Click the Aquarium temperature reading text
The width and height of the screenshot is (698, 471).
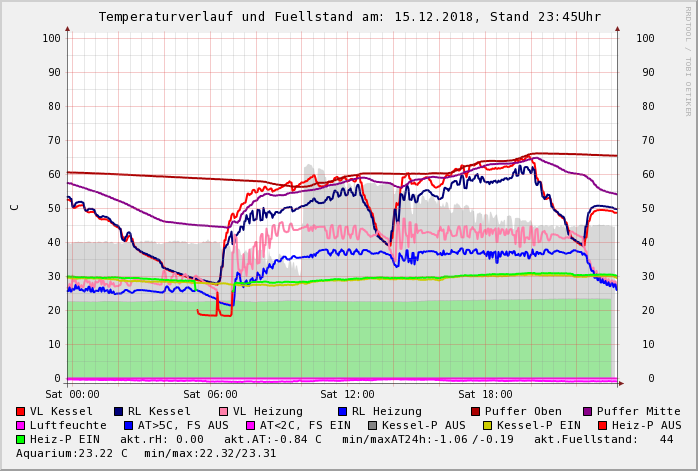click(x=72, y=453)
